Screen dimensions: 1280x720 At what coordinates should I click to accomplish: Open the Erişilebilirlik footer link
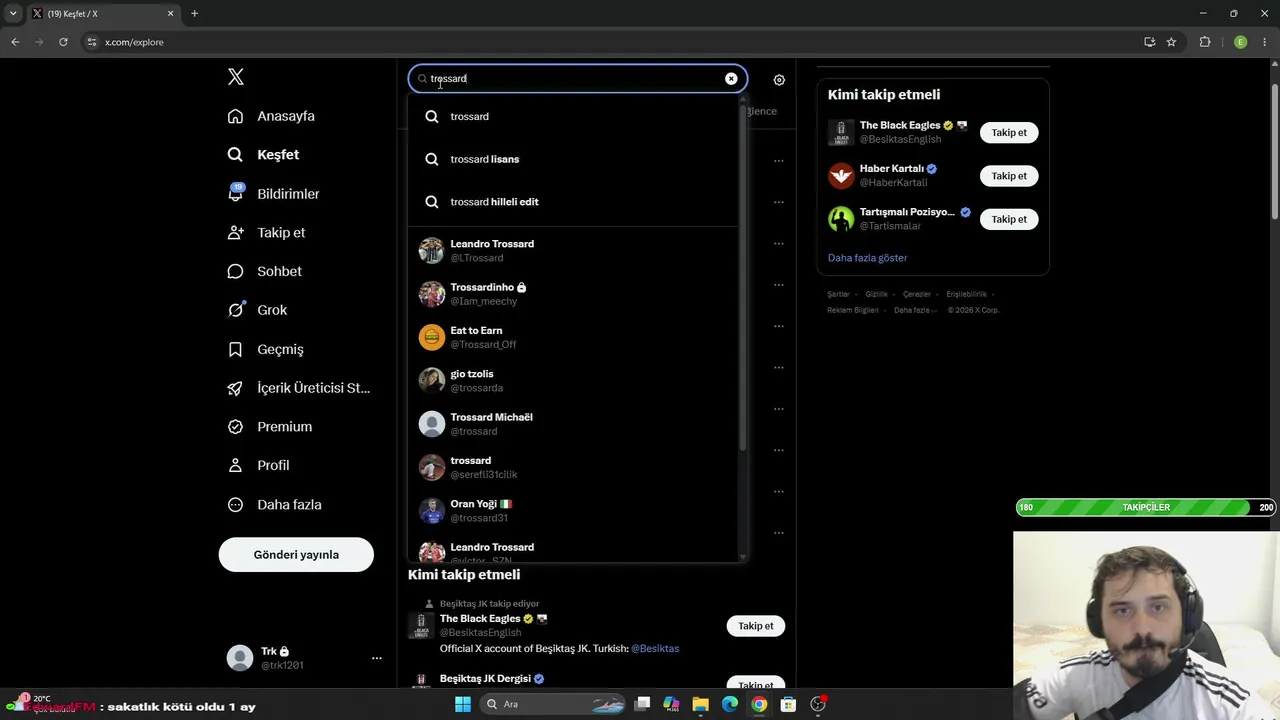point(966,294)
